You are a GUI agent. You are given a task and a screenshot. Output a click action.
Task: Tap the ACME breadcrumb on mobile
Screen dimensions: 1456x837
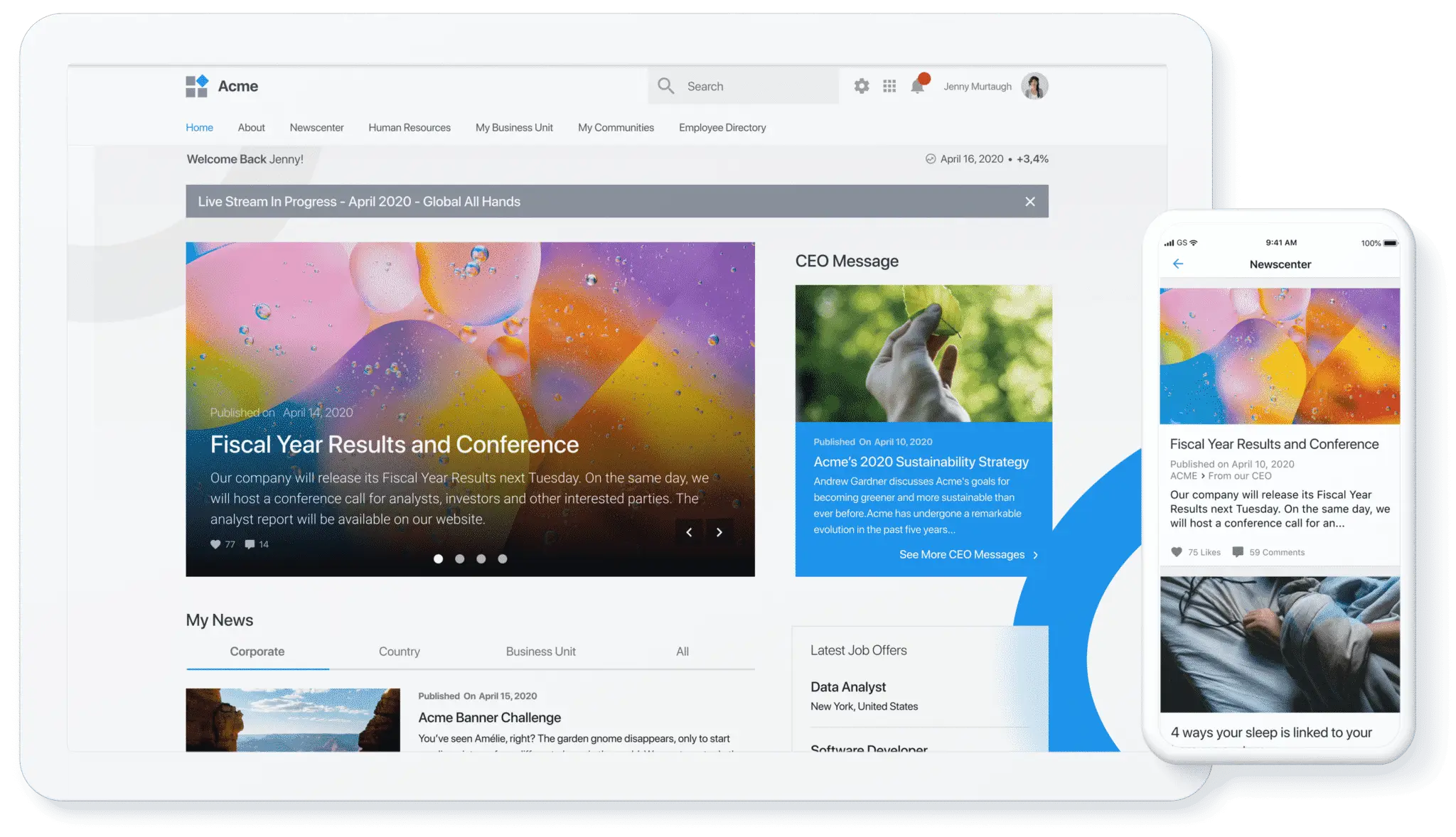(x=1184, y=476)
